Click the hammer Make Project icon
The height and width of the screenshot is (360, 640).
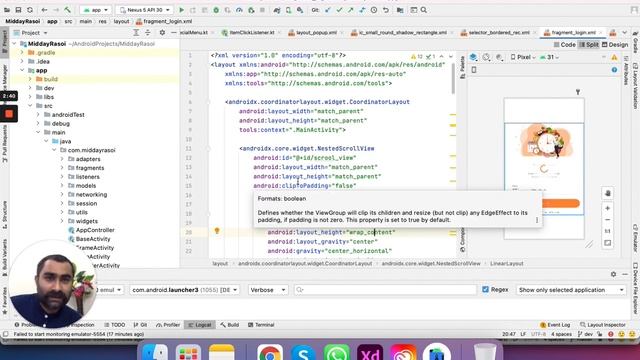tap(68, 10)
